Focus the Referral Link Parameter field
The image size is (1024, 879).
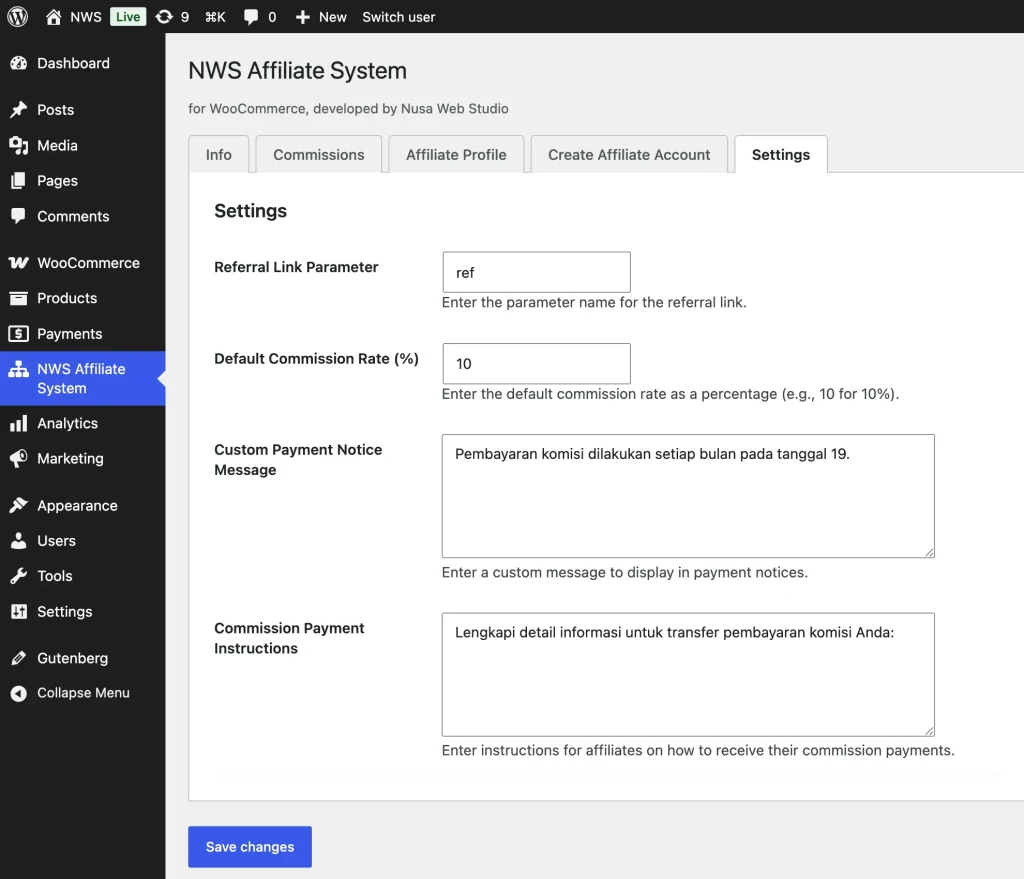coord(536,272)
